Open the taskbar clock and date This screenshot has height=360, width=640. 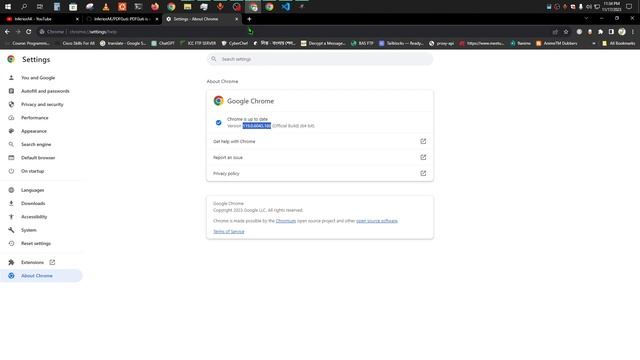[611, 7]
